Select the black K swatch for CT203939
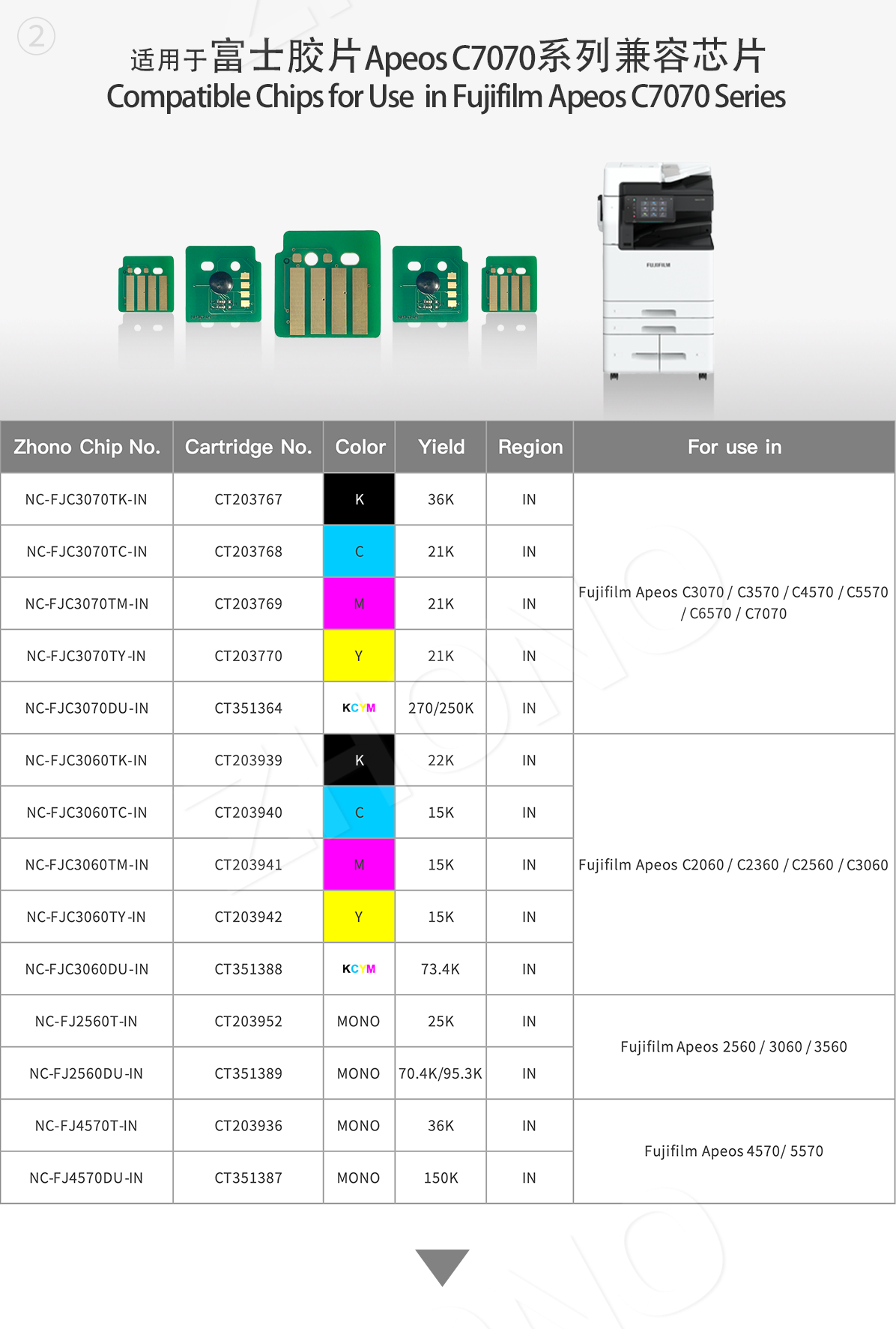The height and width of the screenshot is (1329, 896). (x=359, y=760)
